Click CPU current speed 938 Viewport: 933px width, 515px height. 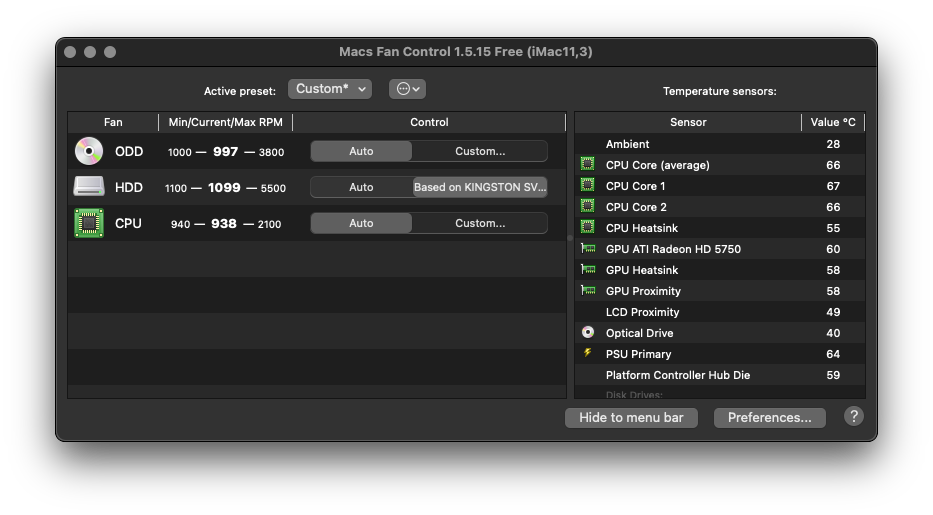(224, 224)
